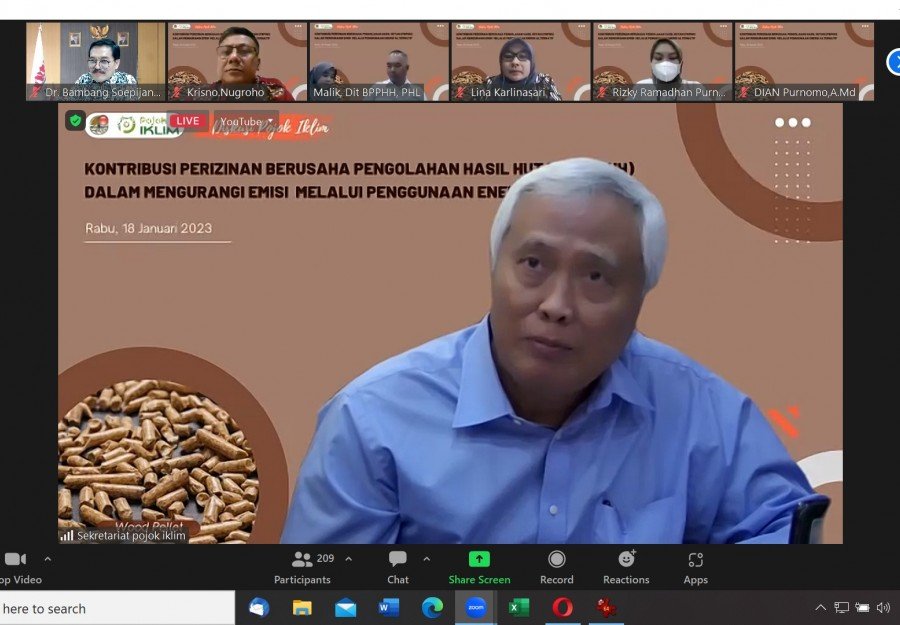Open volume control in system tray
Screen dimensions: 900x625
[x=883, y=607]
